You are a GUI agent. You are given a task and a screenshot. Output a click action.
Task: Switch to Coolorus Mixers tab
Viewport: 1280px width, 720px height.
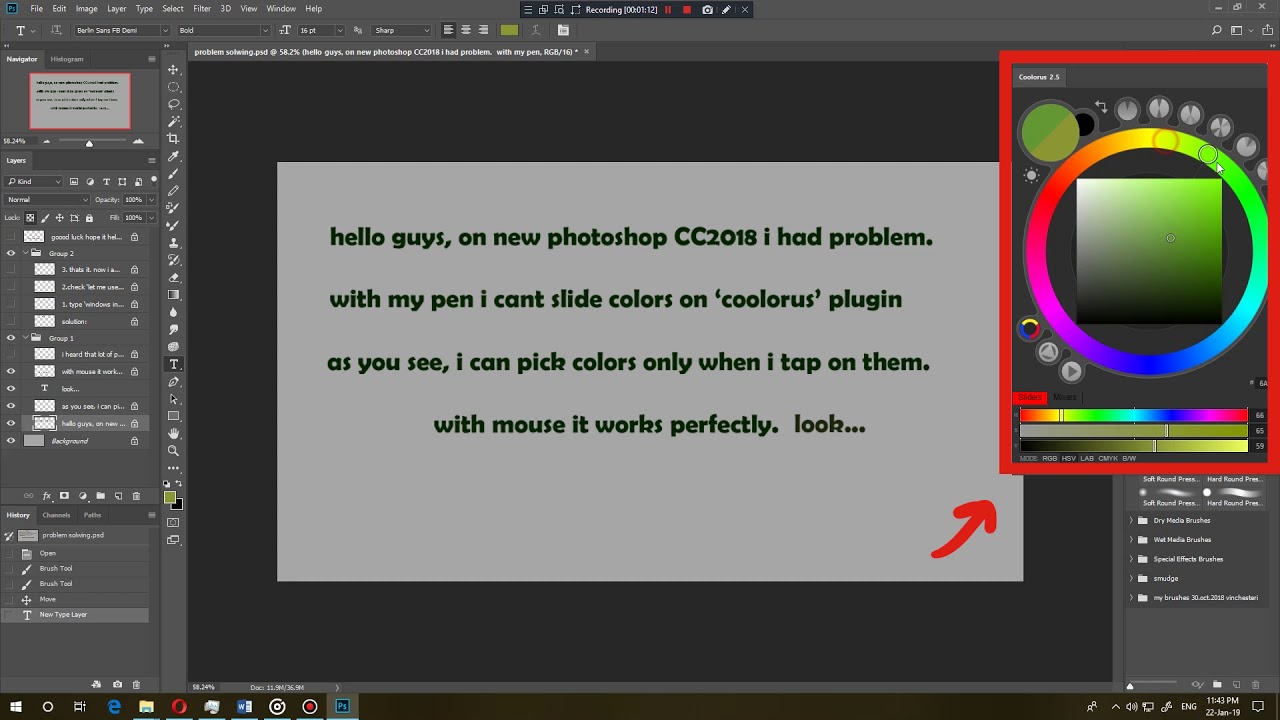[x=1064, y=397]
